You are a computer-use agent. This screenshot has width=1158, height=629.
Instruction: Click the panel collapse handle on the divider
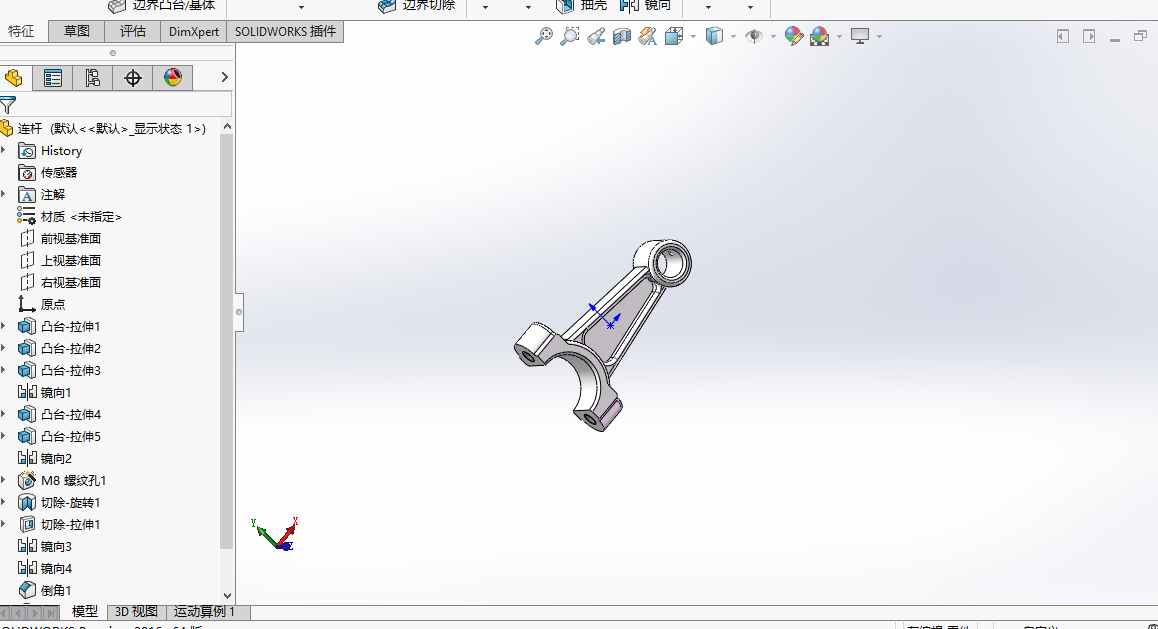point(239,312)
